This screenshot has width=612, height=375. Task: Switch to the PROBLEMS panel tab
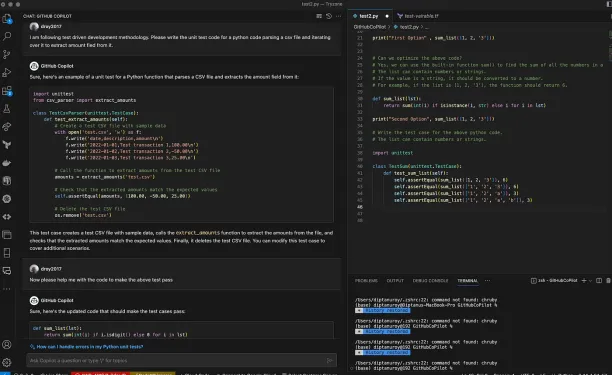(366, 281)
